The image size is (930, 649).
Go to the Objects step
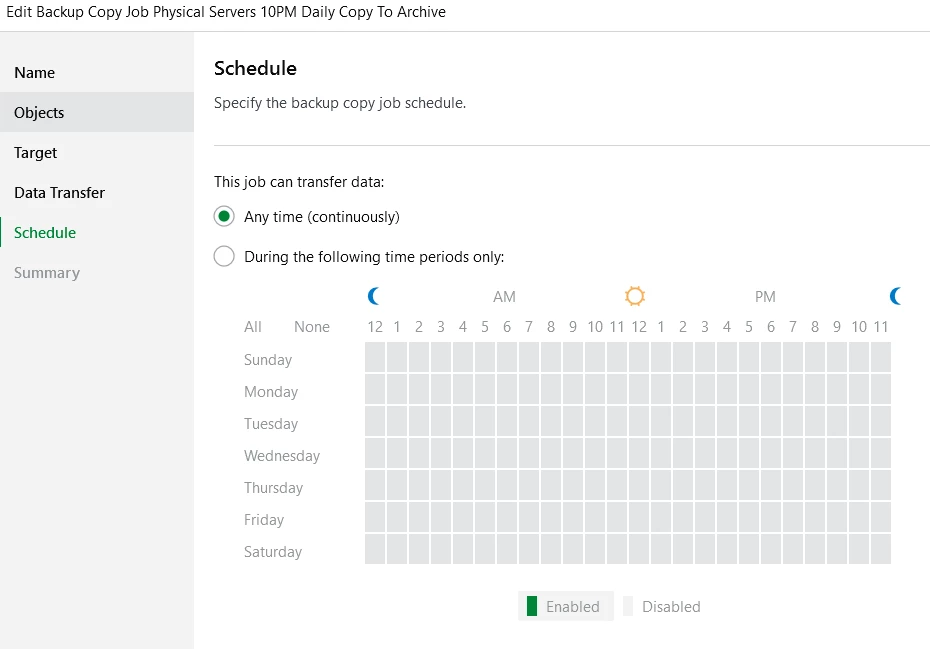click(x=39, y=113)
